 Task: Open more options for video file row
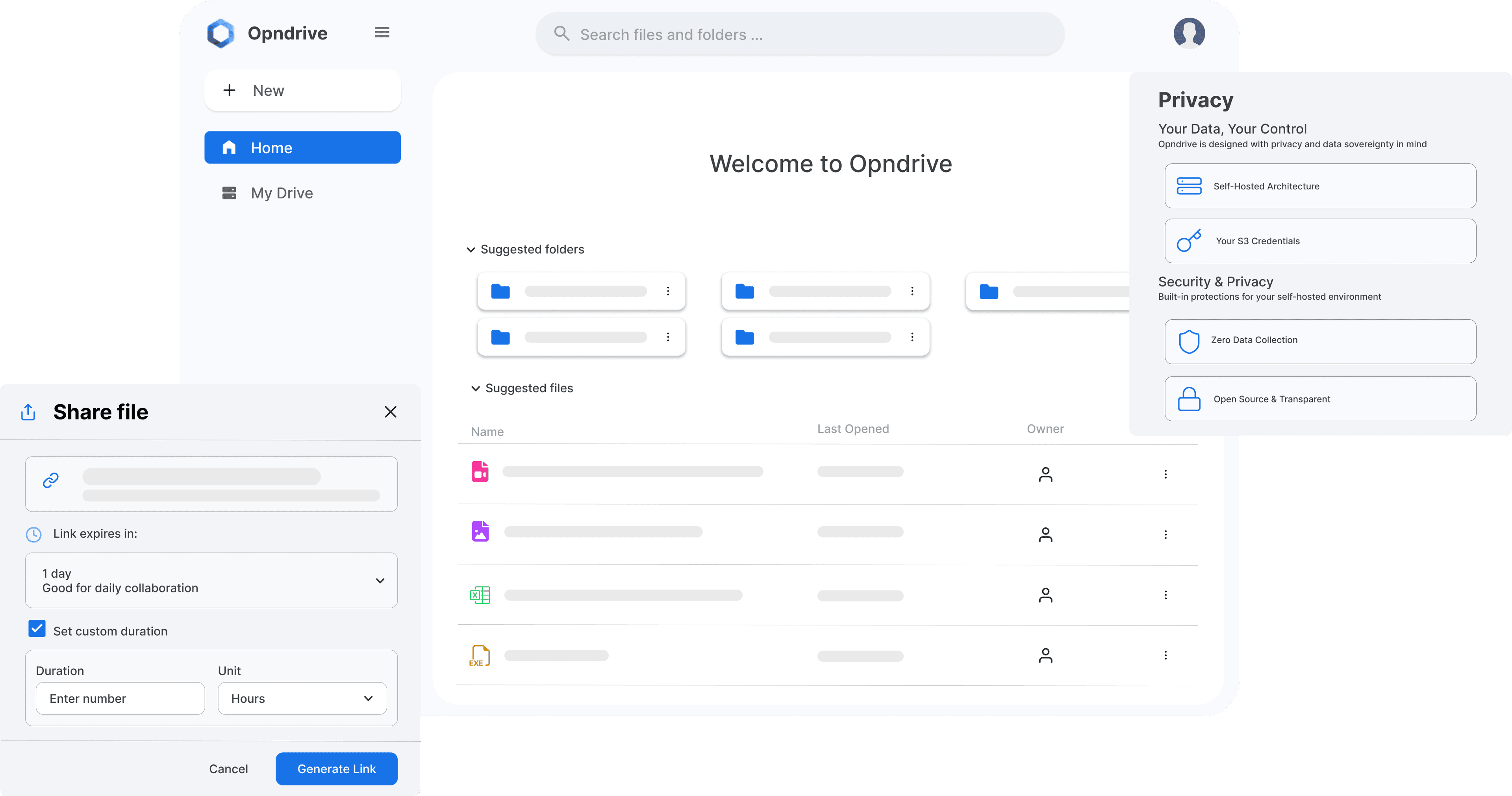point(1165,474)
